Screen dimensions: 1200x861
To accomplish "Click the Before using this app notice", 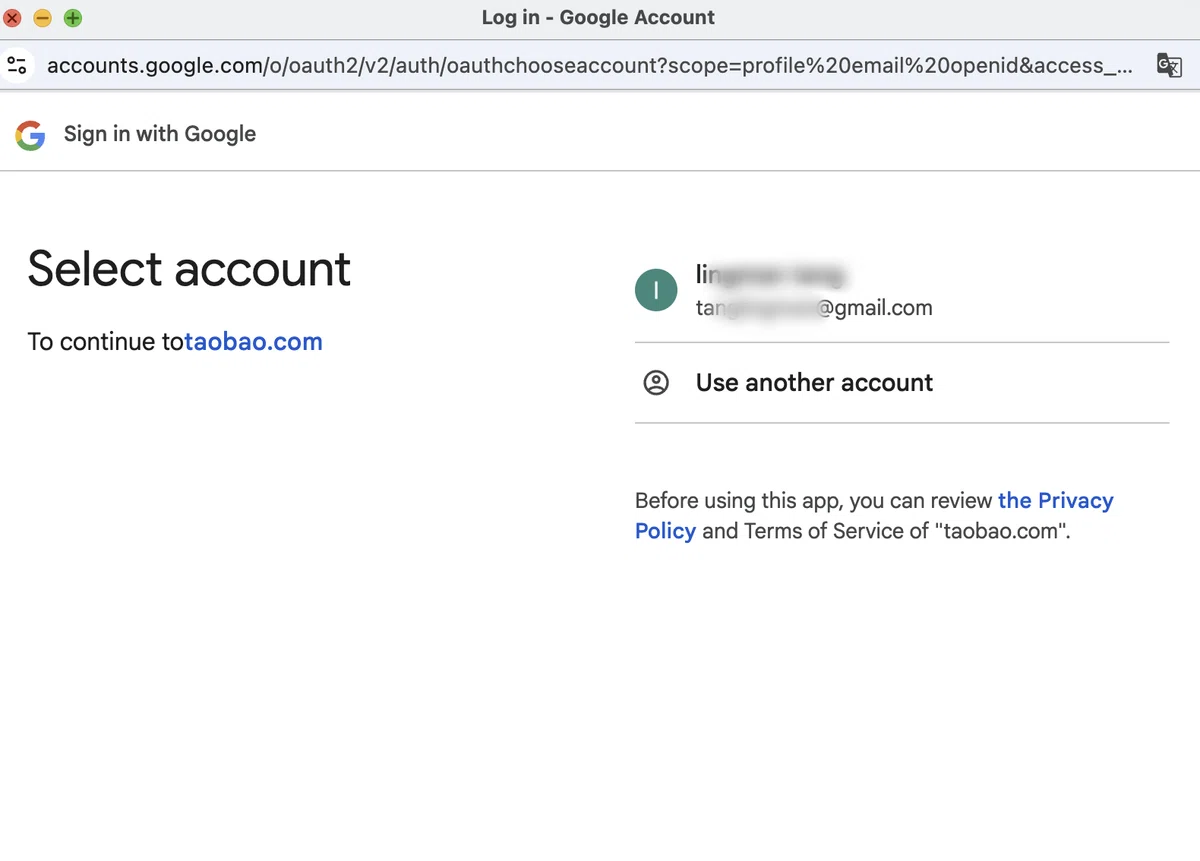I will (x=874, y=515).
